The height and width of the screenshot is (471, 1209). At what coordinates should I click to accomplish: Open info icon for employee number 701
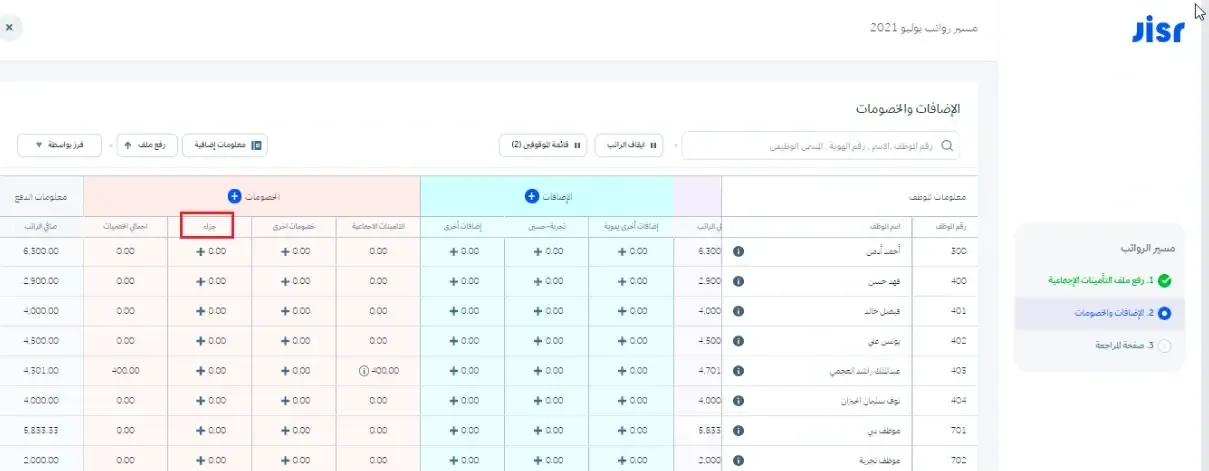738,430
